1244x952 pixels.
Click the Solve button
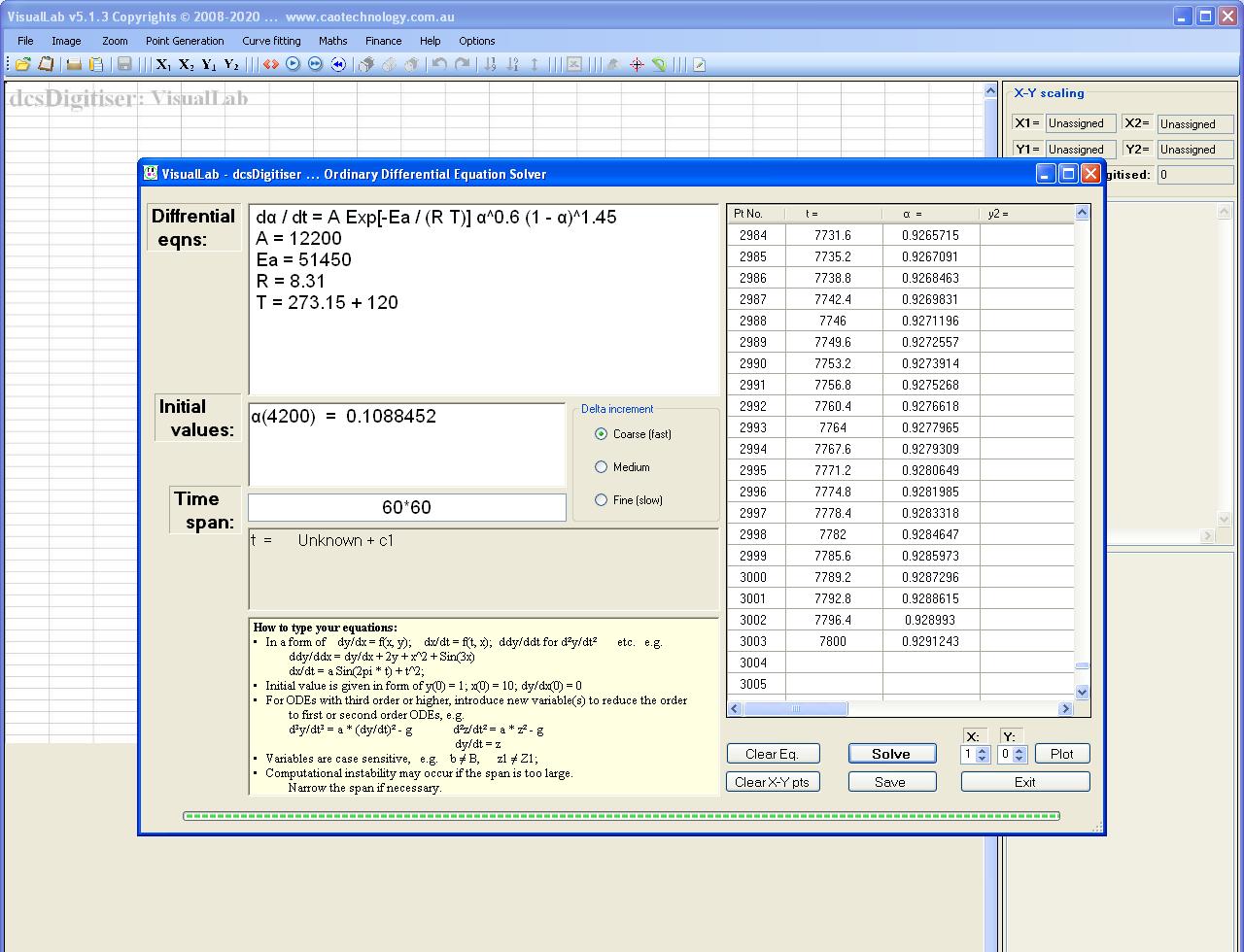891,753
